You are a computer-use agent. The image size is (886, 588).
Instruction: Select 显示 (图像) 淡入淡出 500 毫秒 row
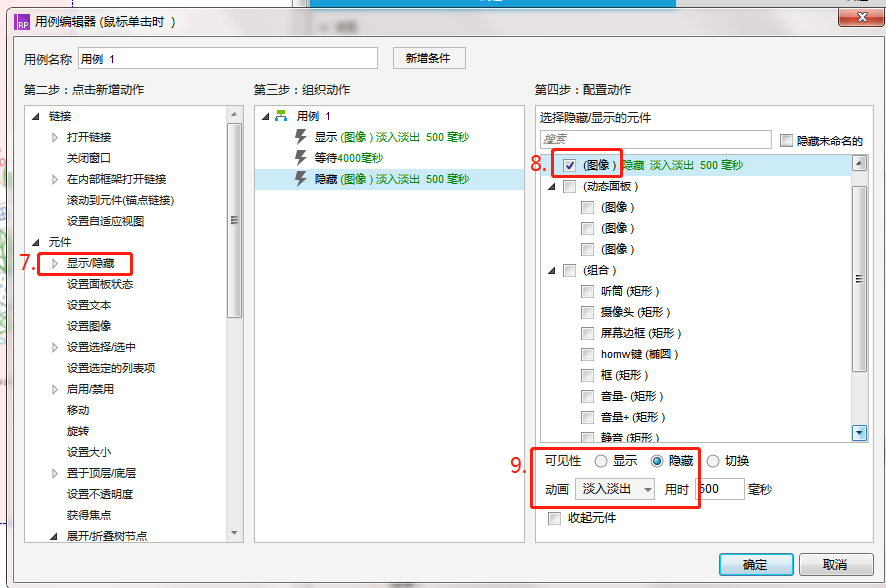[389, 137]
